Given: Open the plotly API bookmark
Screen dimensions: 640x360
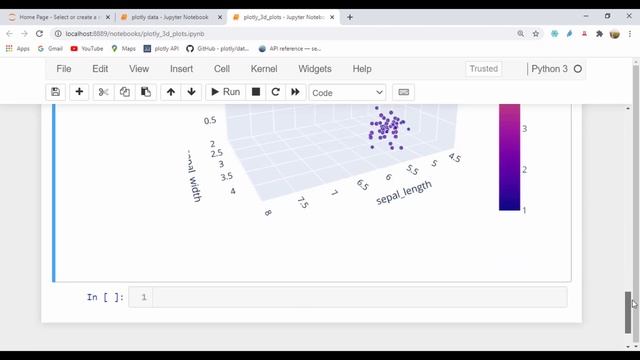Looking at the screenshot, I should coord(161,49).
